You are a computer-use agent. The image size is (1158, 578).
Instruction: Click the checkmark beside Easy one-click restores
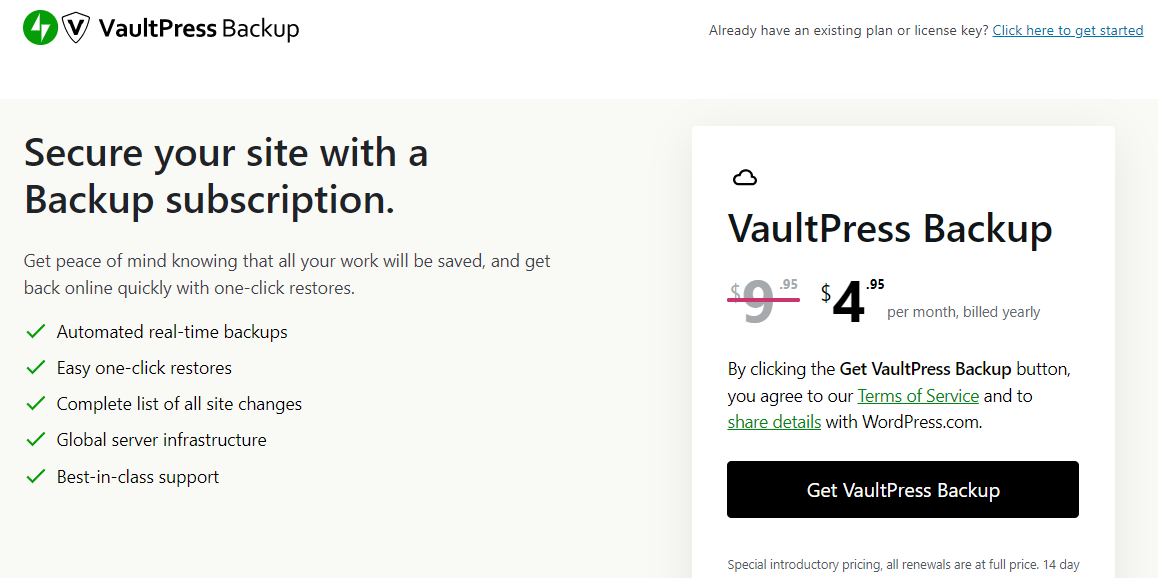pyautogui.click(x=35, y=367)
